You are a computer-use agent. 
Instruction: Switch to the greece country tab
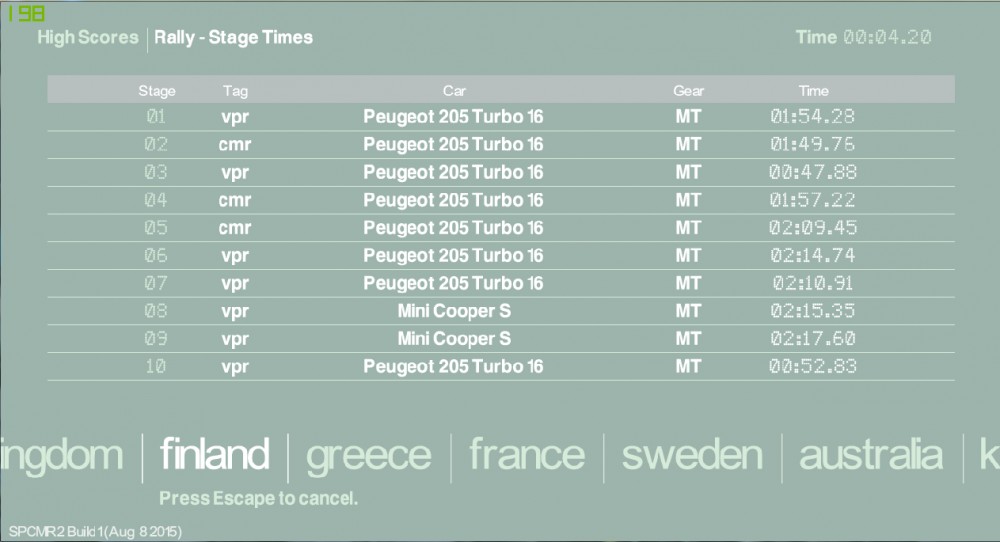(x=368, y=455)
